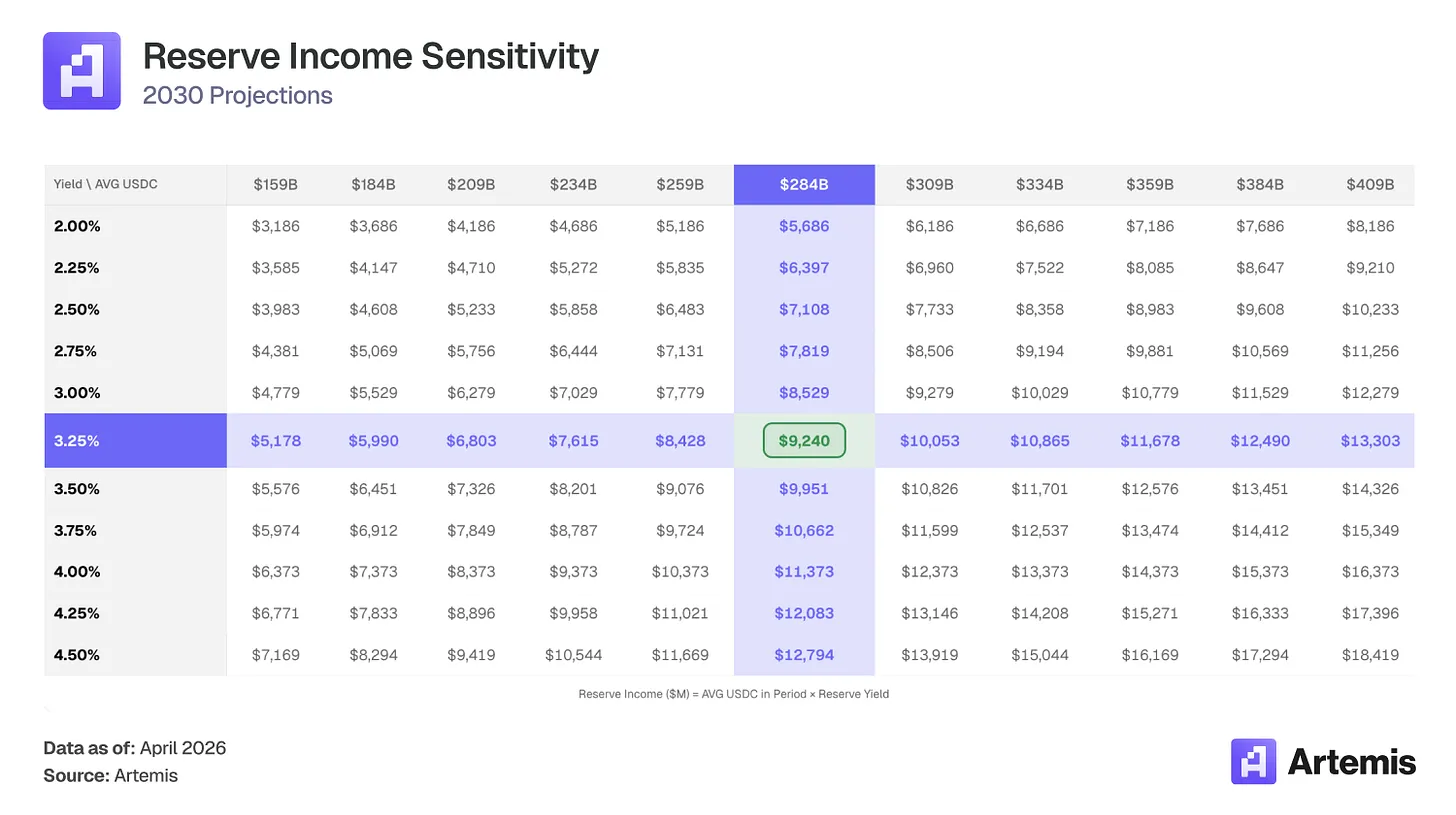The height and width of the screenshot is (815, 1456).
Task: Click the Yield \ AVG USDC corner header
Action: click(106, 185)
